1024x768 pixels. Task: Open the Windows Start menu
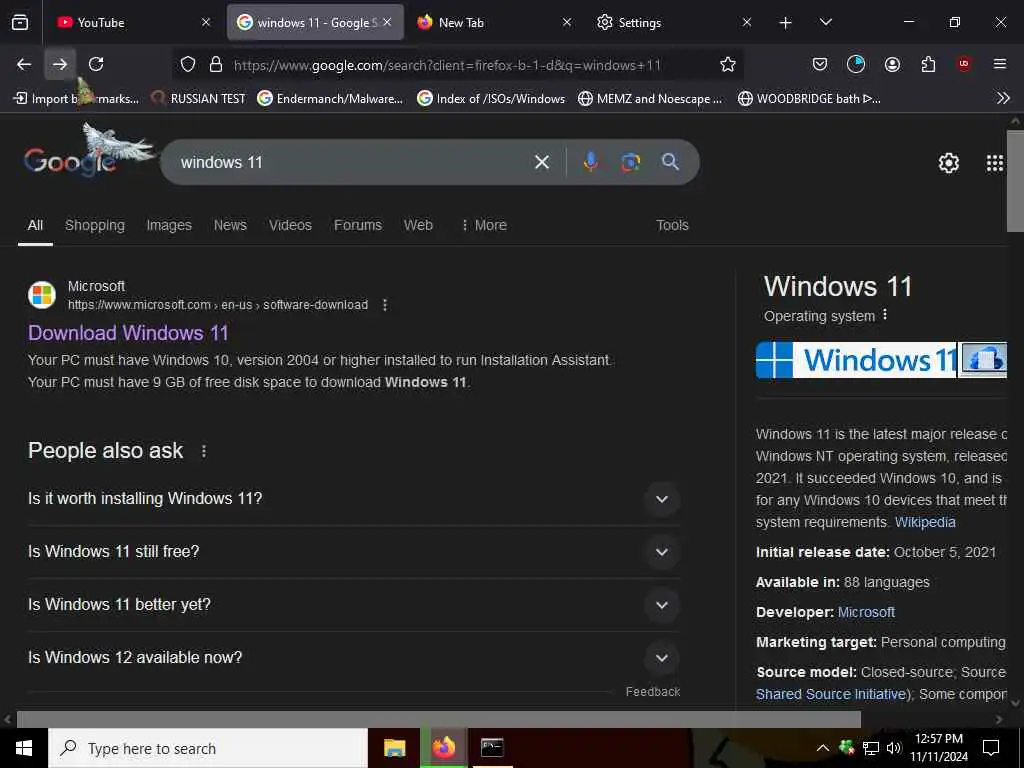click(24, 748)
